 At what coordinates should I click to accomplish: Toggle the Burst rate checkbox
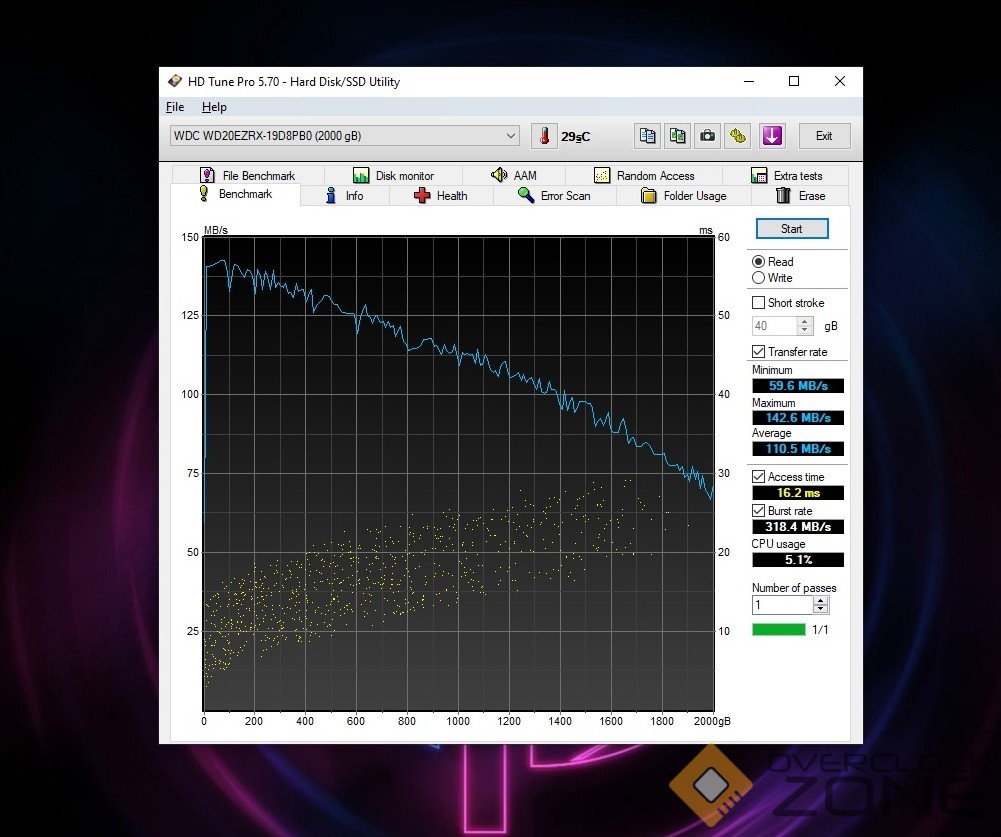[x=759, y=511]
